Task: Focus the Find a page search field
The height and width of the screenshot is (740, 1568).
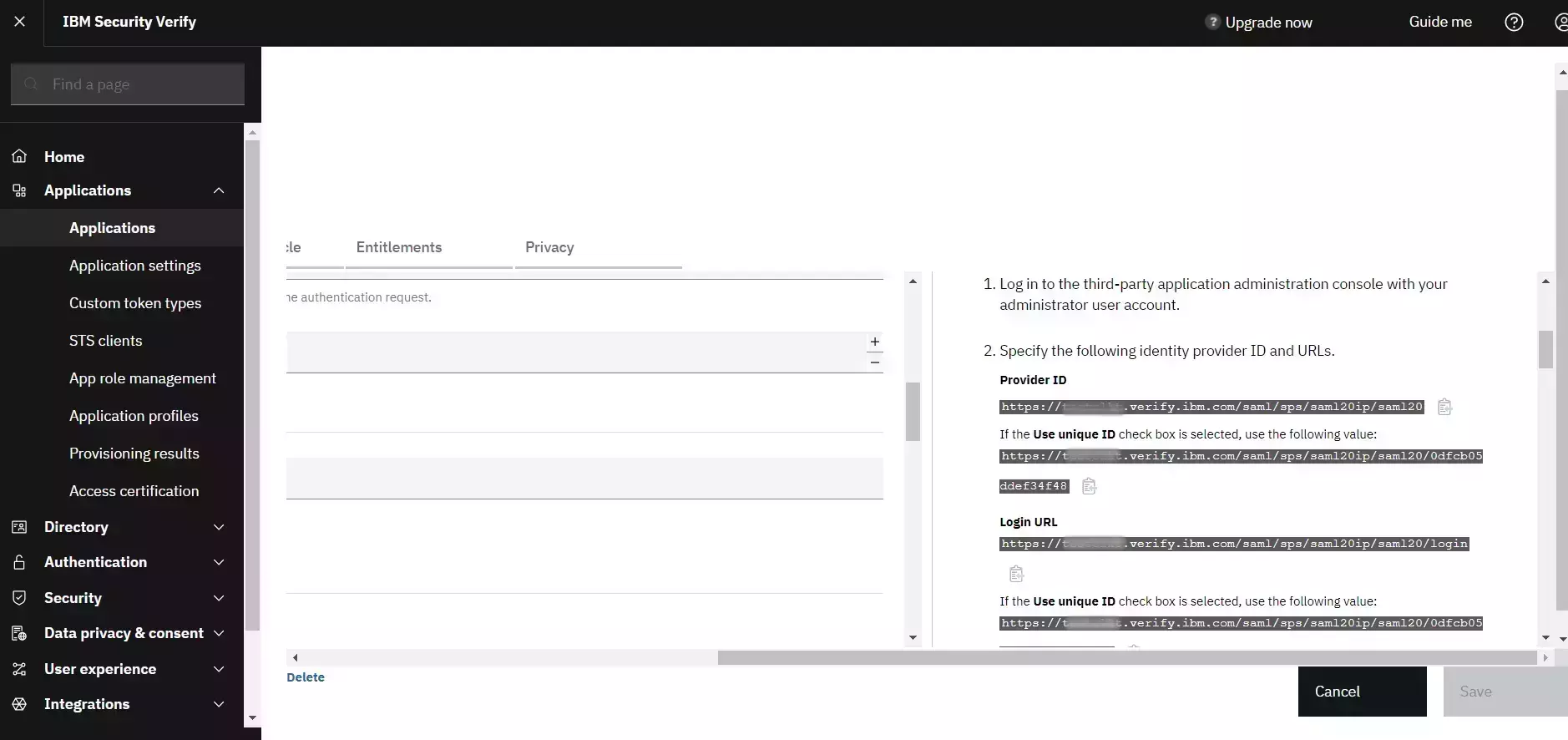Action: pos(128,84)
